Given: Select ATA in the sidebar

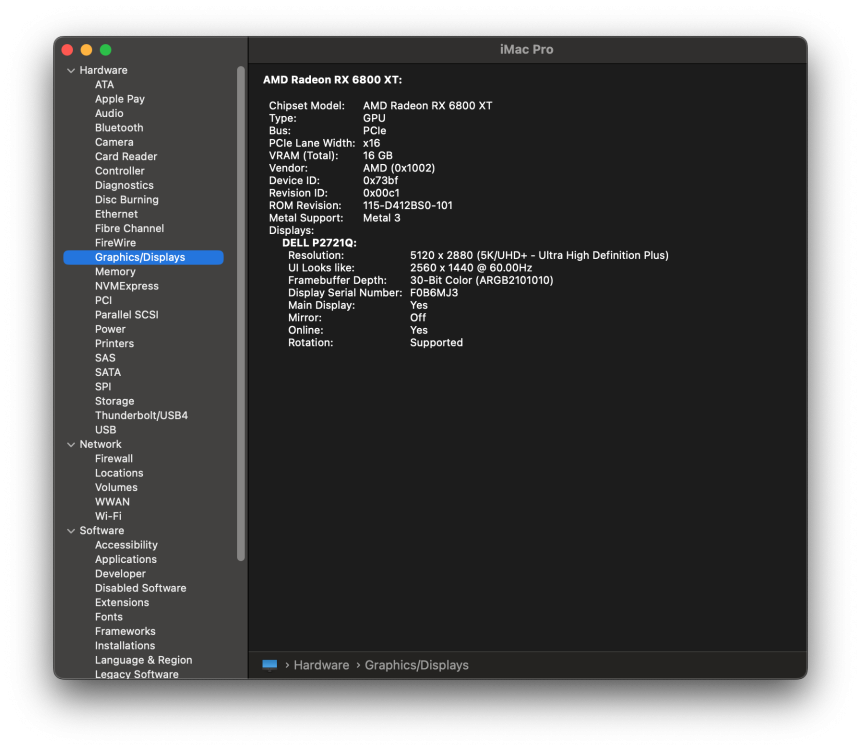Looking at the screenshot, I should click(x=104, y=85).
